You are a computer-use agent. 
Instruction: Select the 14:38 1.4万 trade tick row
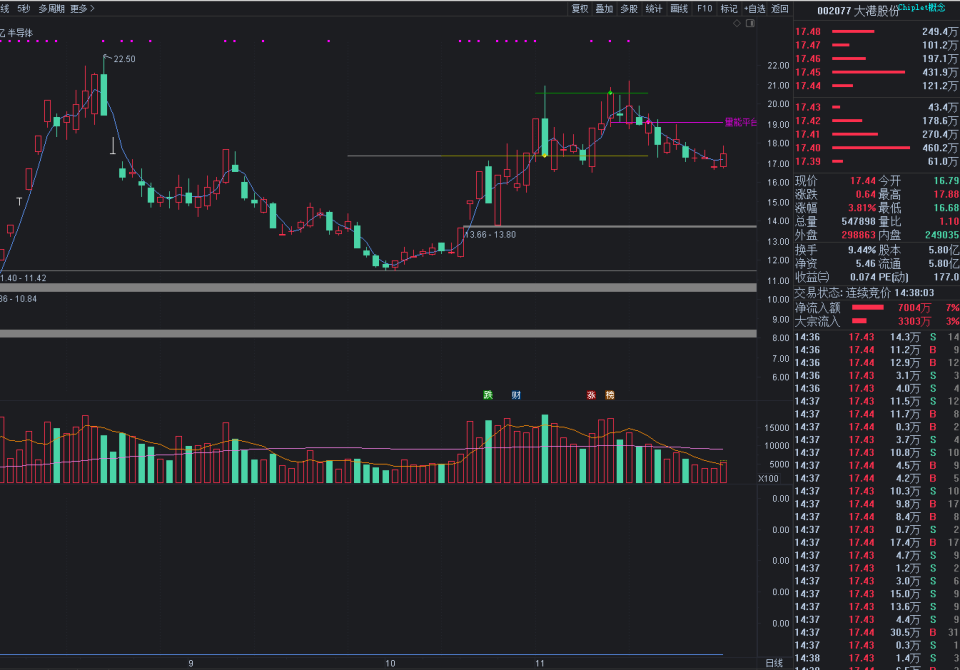point(877,658)
